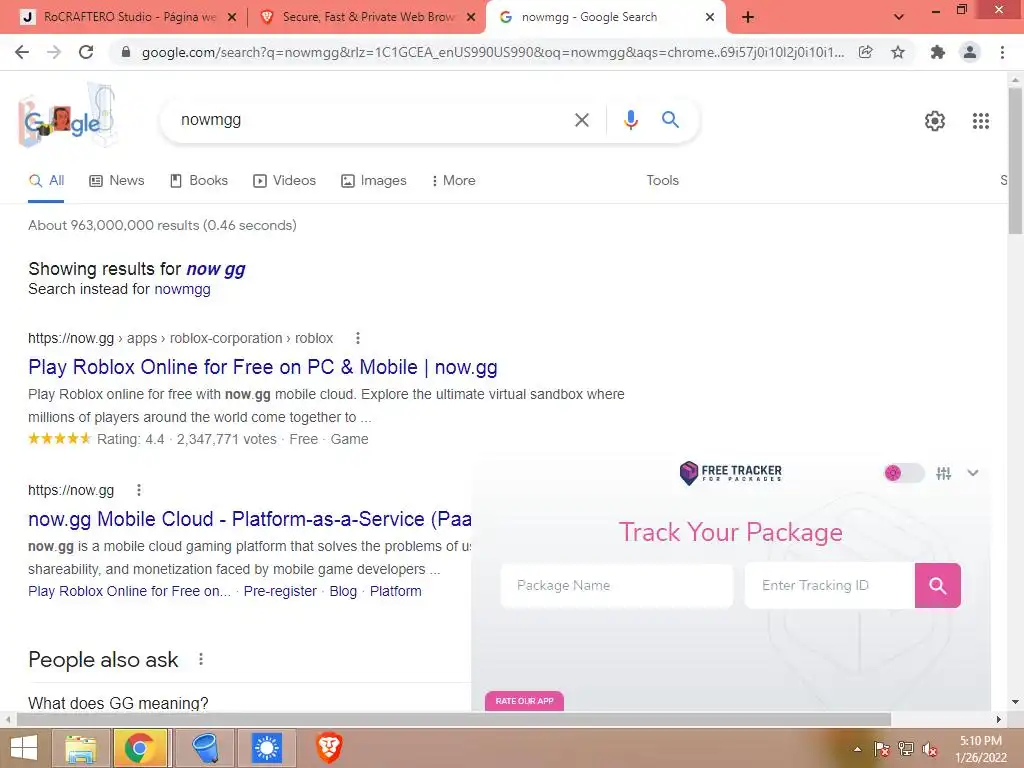Click the vertical page scrollbar thumb
1024x768 pixels.
click(1015, 160)
